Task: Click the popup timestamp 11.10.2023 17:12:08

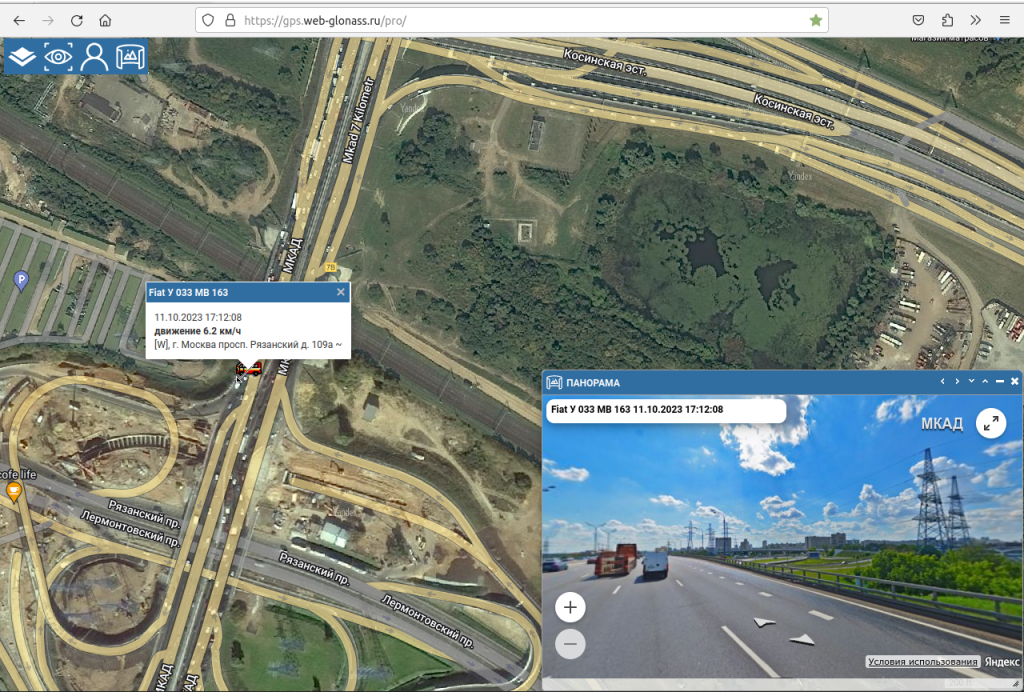Action: (x=198, y=317)
